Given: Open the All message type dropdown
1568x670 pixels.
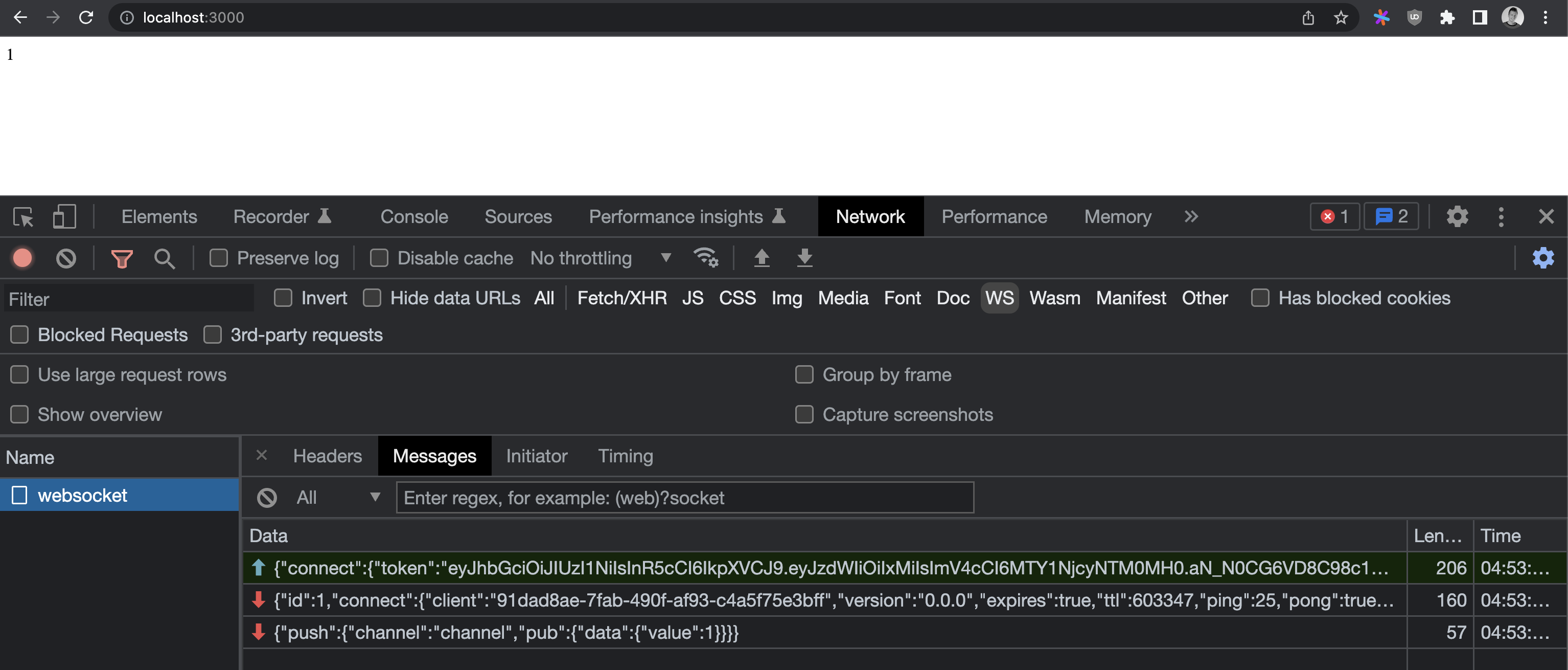Looking at the screenshot, I should click(338, 498).
